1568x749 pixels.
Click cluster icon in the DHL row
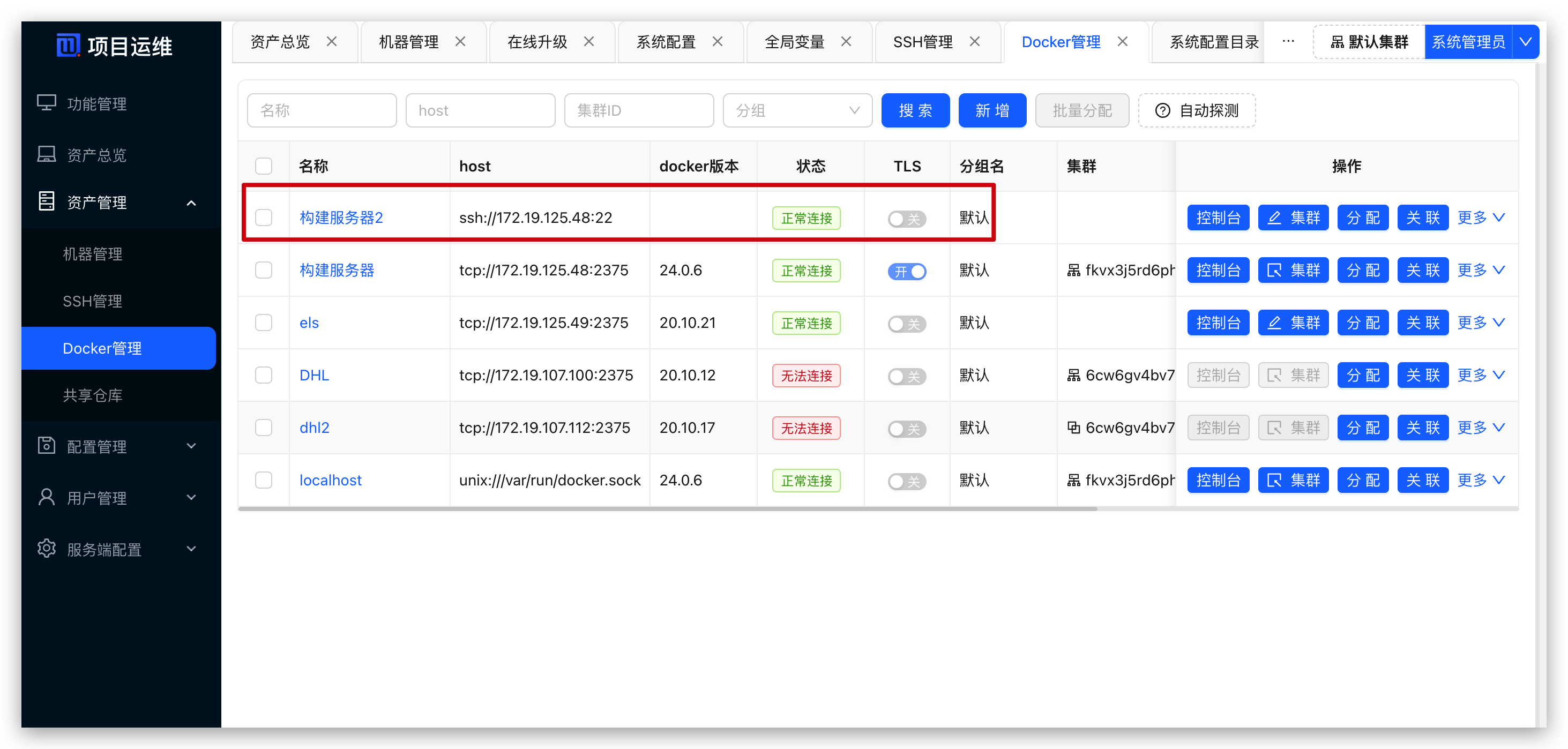tap(1073, 376)
